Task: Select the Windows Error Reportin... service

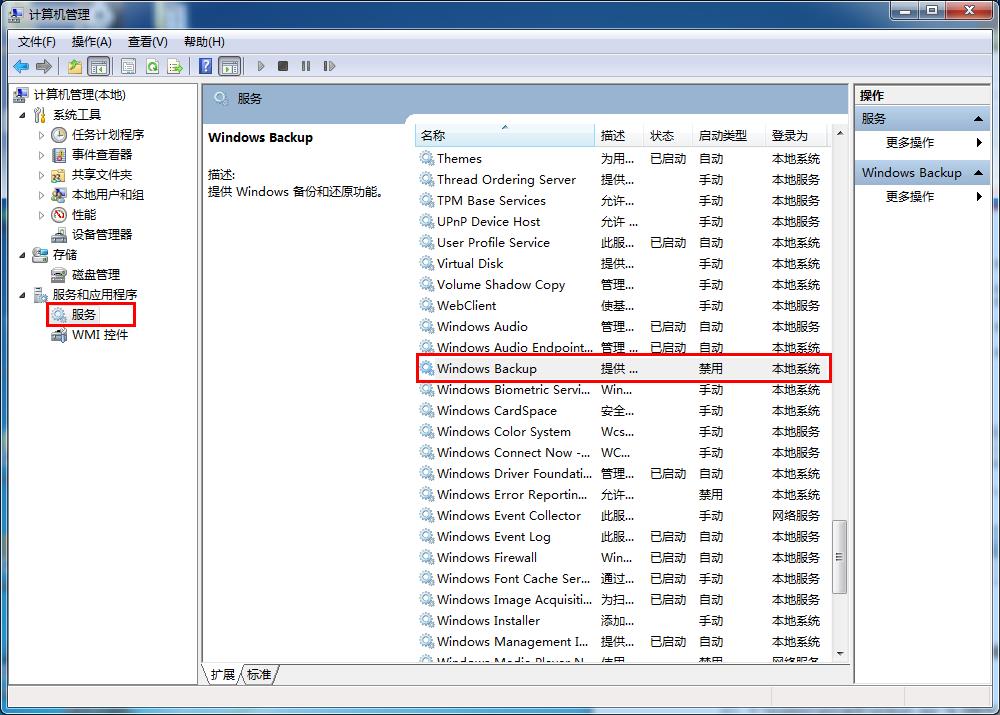Action: pyautogui.click(x=623, y=494)
